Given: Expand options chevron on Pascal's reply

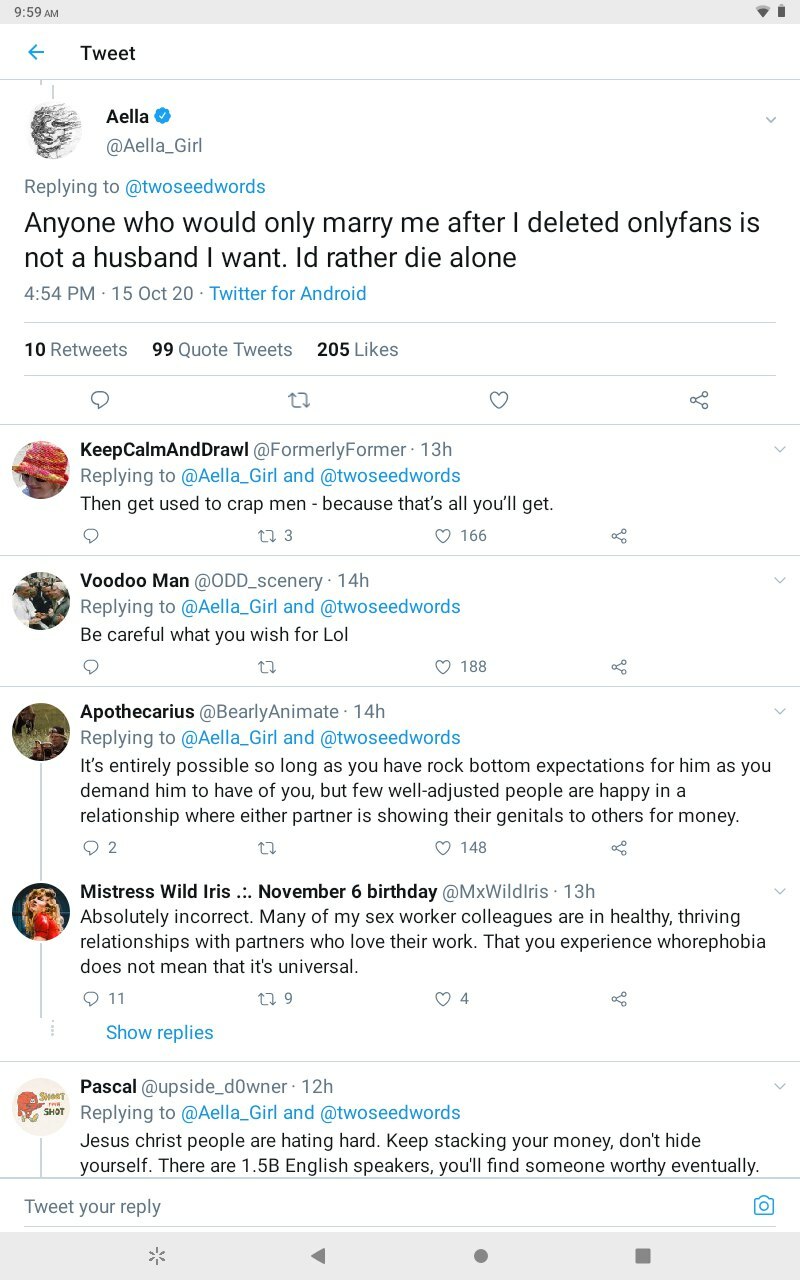Looking at the screenshot, I should pos(780,1087).
